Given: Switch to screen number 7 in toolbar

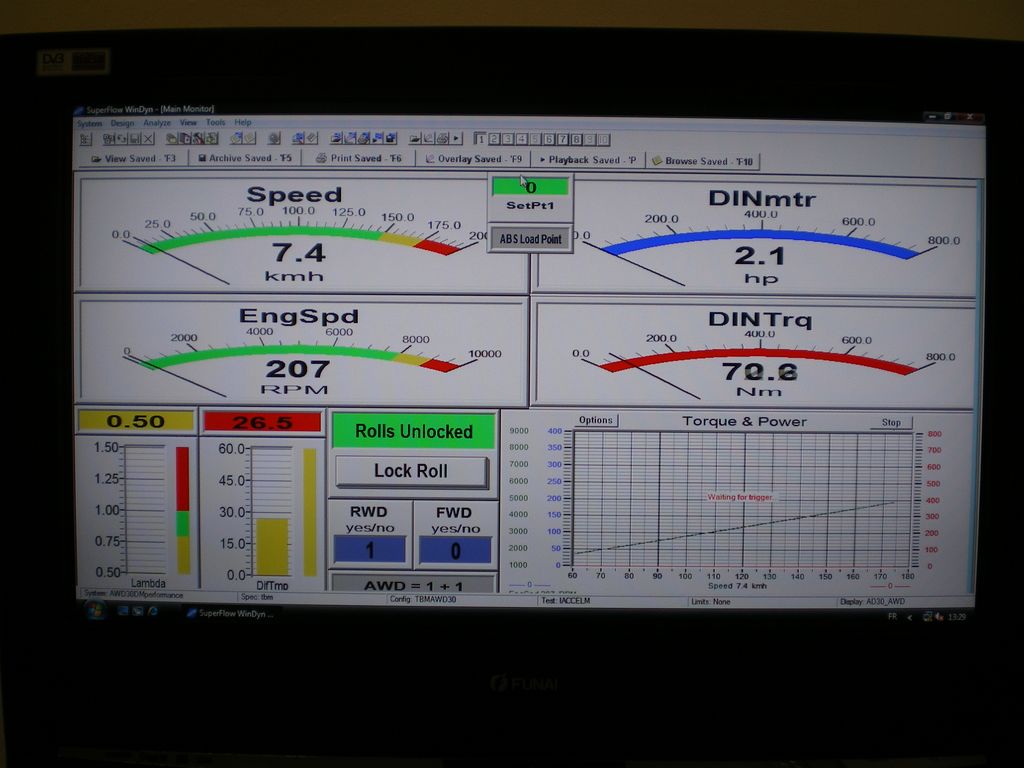Looking at the screenshot, I should (x=563, y=140).
